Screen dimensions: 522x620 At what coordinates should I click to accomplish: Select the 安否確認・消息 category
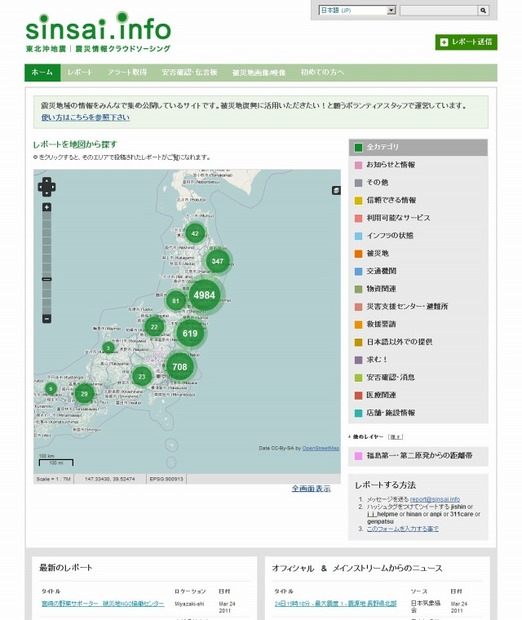point(418,378)
